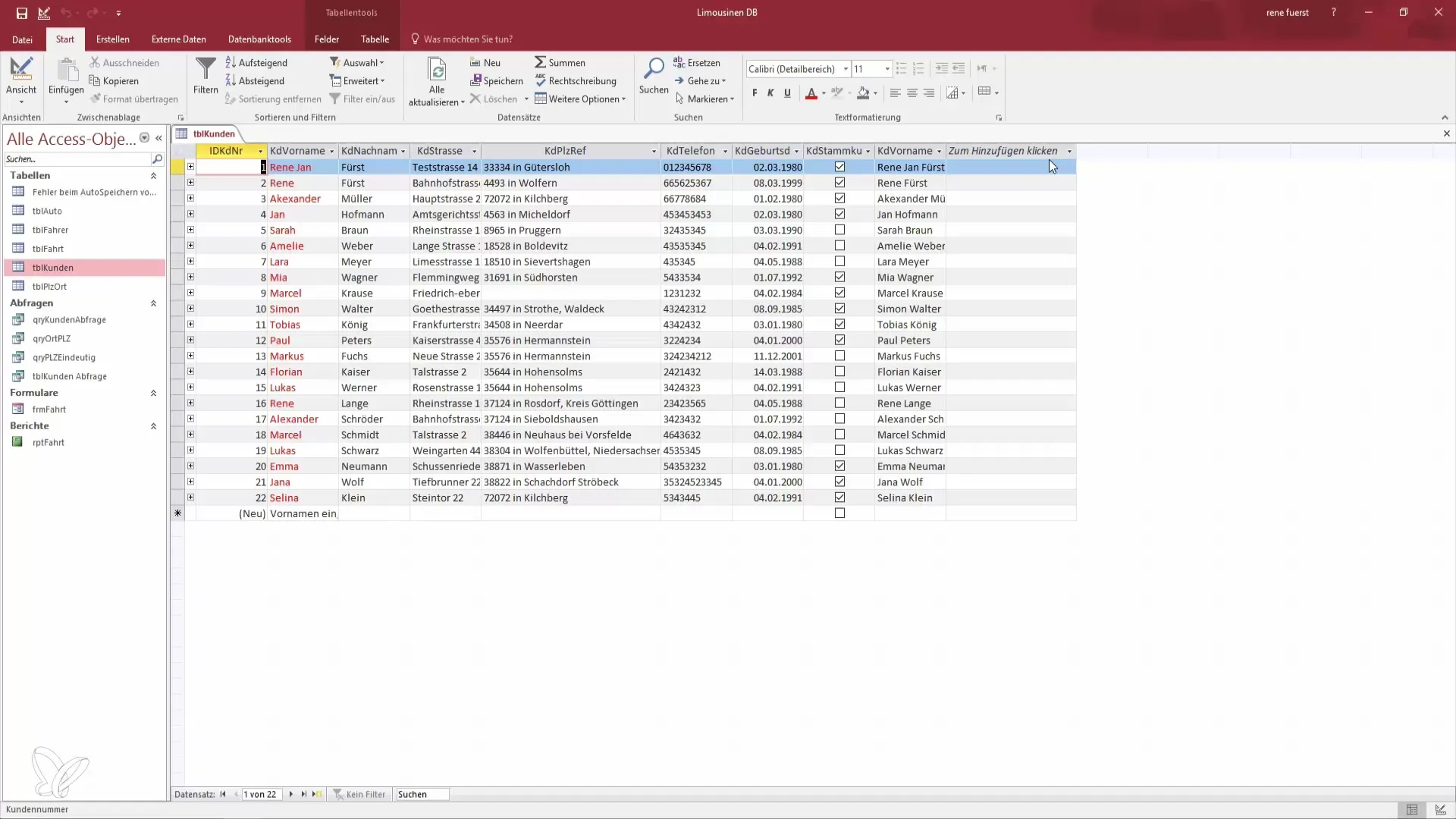
Task: Open the Erweitert dropdown
Action: [x=357, y=81]
